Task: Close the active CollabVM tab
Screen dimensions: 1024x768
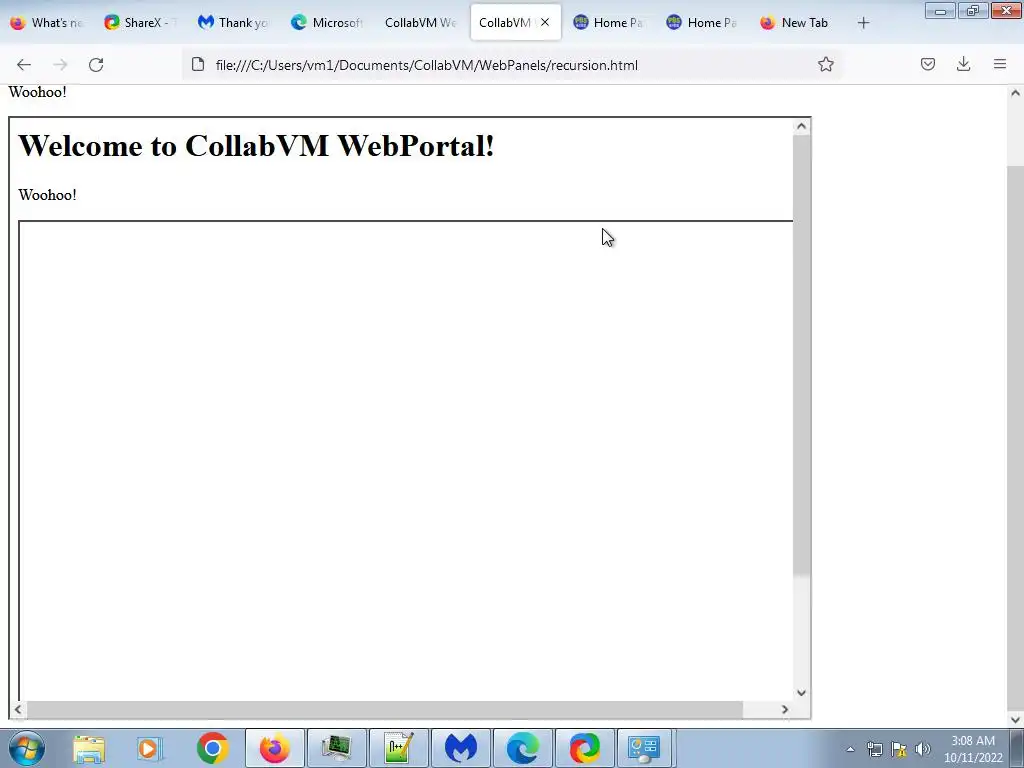Action: [x=545, y=22]
